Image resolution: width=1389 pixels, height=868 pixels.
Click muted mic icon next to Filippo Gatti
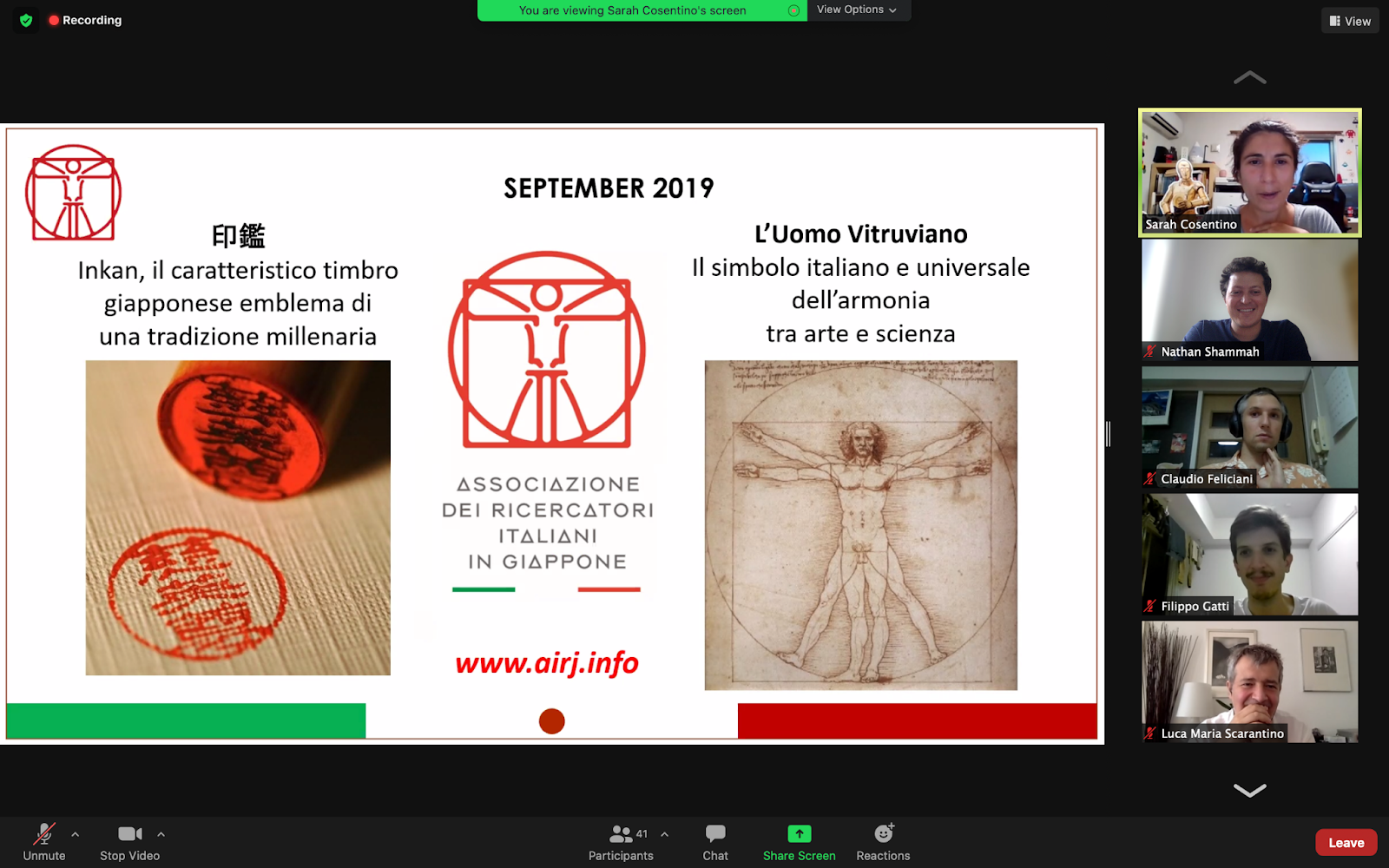pos(1150,606)
